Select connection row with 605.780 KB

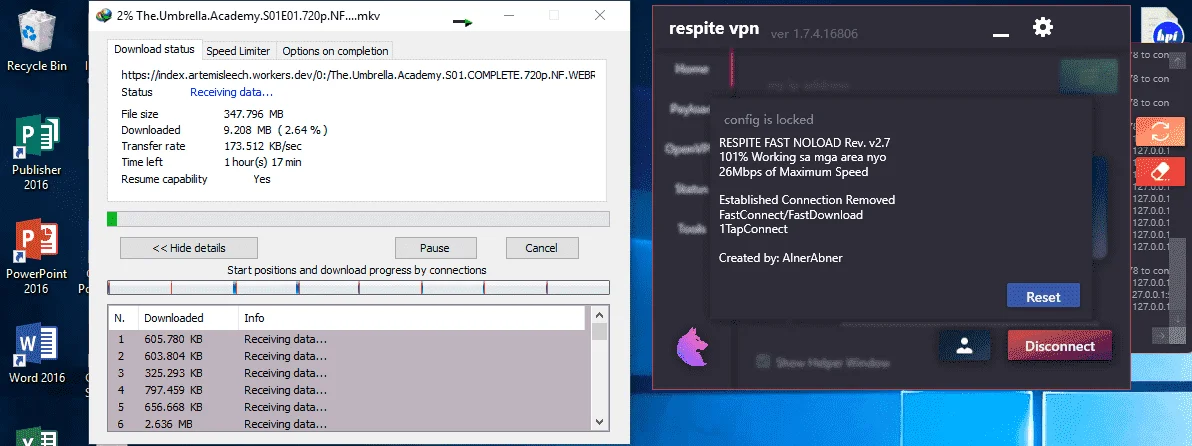pos(349,339)
